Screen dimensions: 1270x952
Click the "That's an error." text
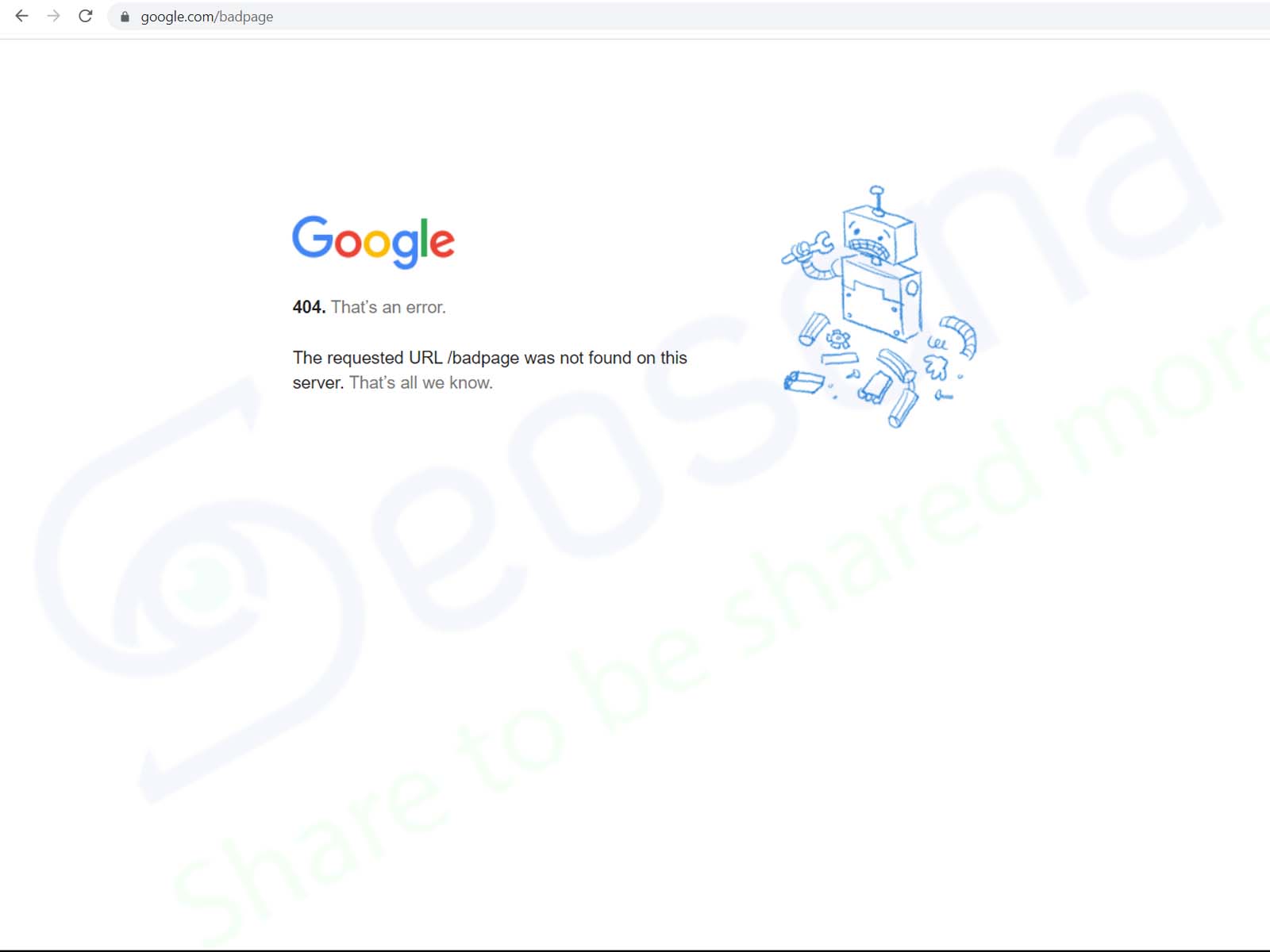coord(388,307)
